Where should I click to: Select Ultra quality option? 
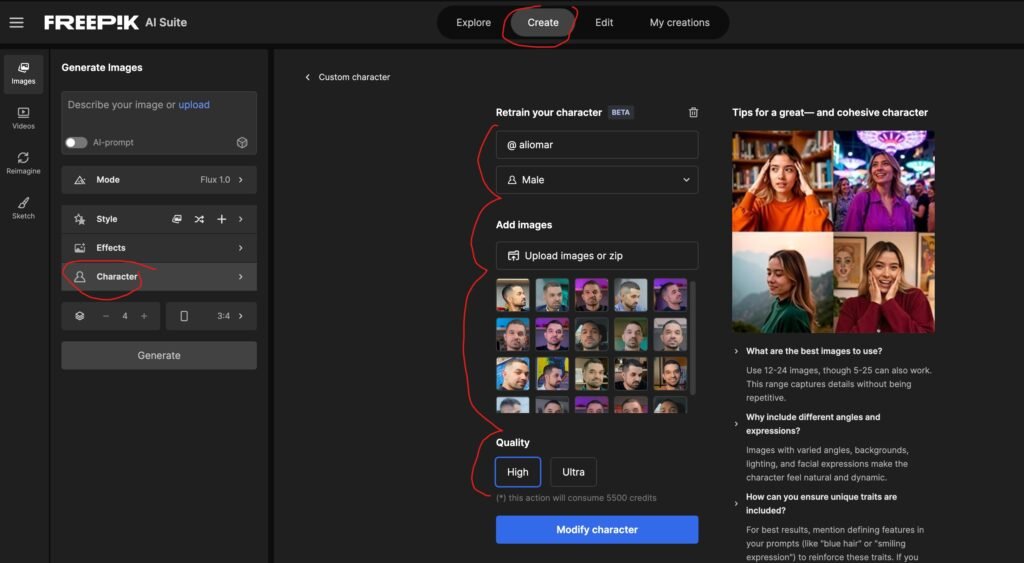(x=573, y=472)
